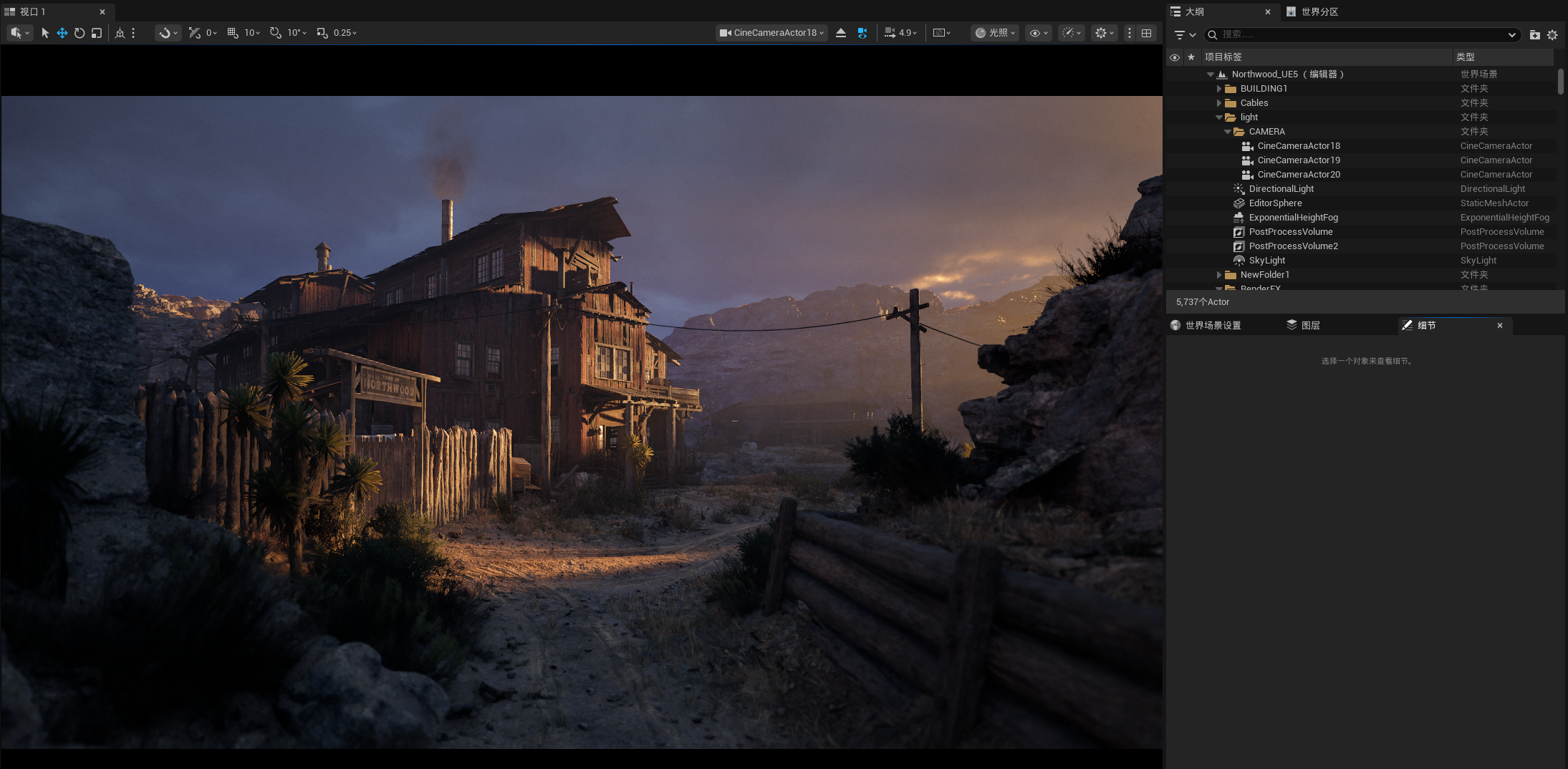This screenshot has width=1568, height=769.
Task: Switch to the 世界场景设置 tab
Action: click(x=1206, y=325)
